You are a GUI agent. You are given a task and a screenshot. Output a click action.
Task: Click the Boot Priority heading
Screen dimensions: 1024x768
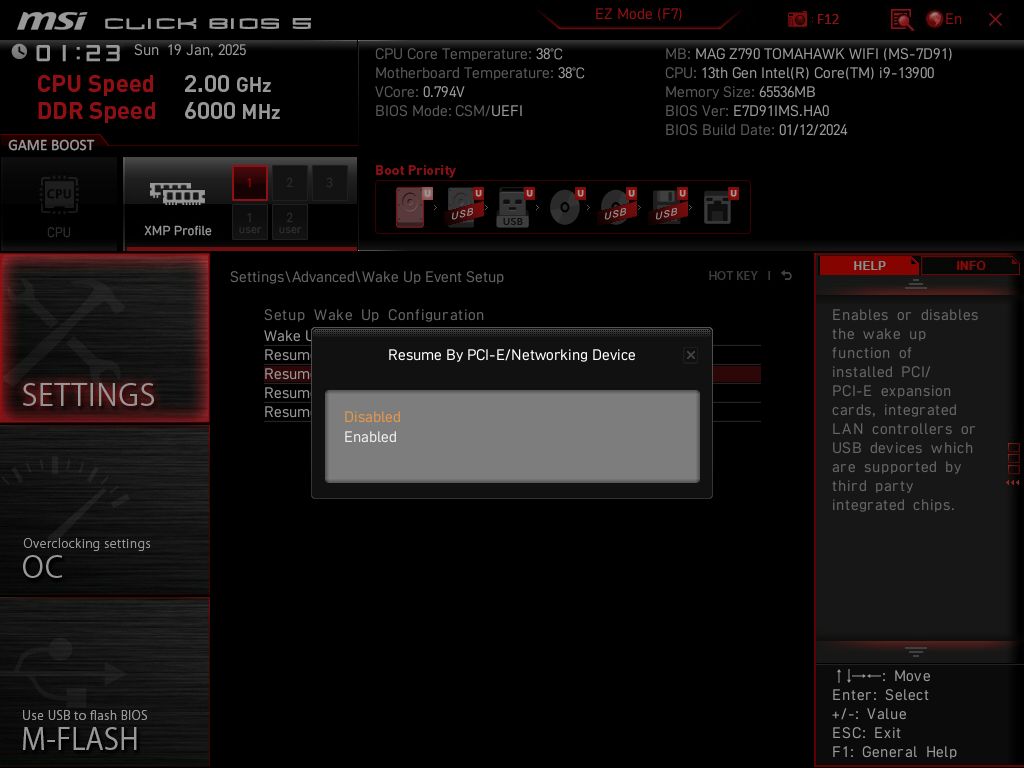click(415, 170)
